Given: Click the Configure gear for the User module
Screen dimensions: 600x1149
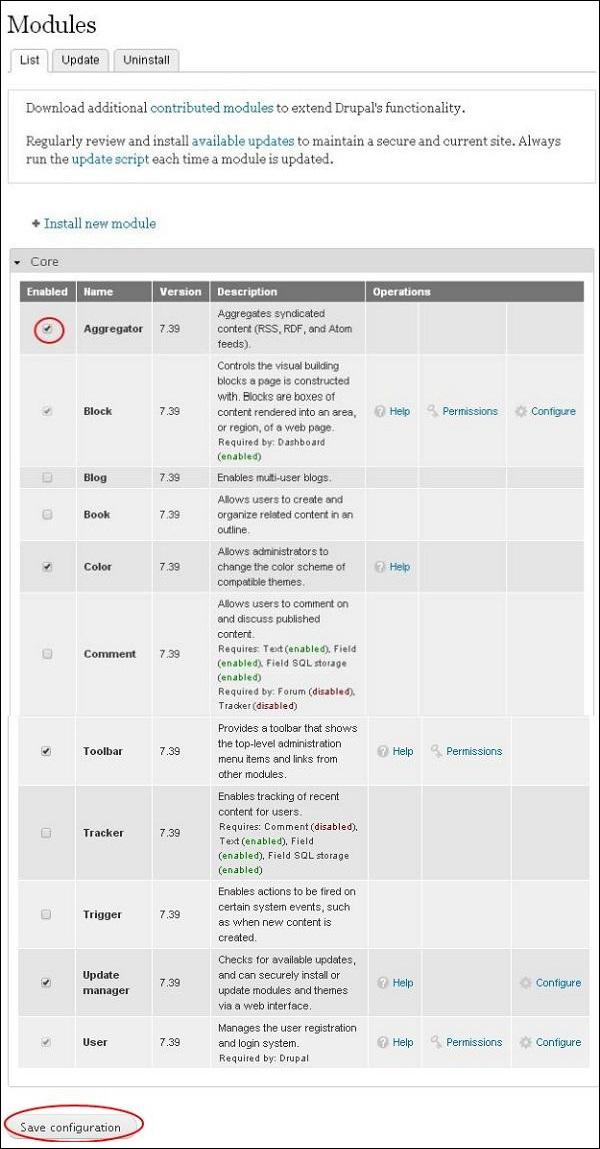Looking at the screenshot, I should click(549, 1042).
